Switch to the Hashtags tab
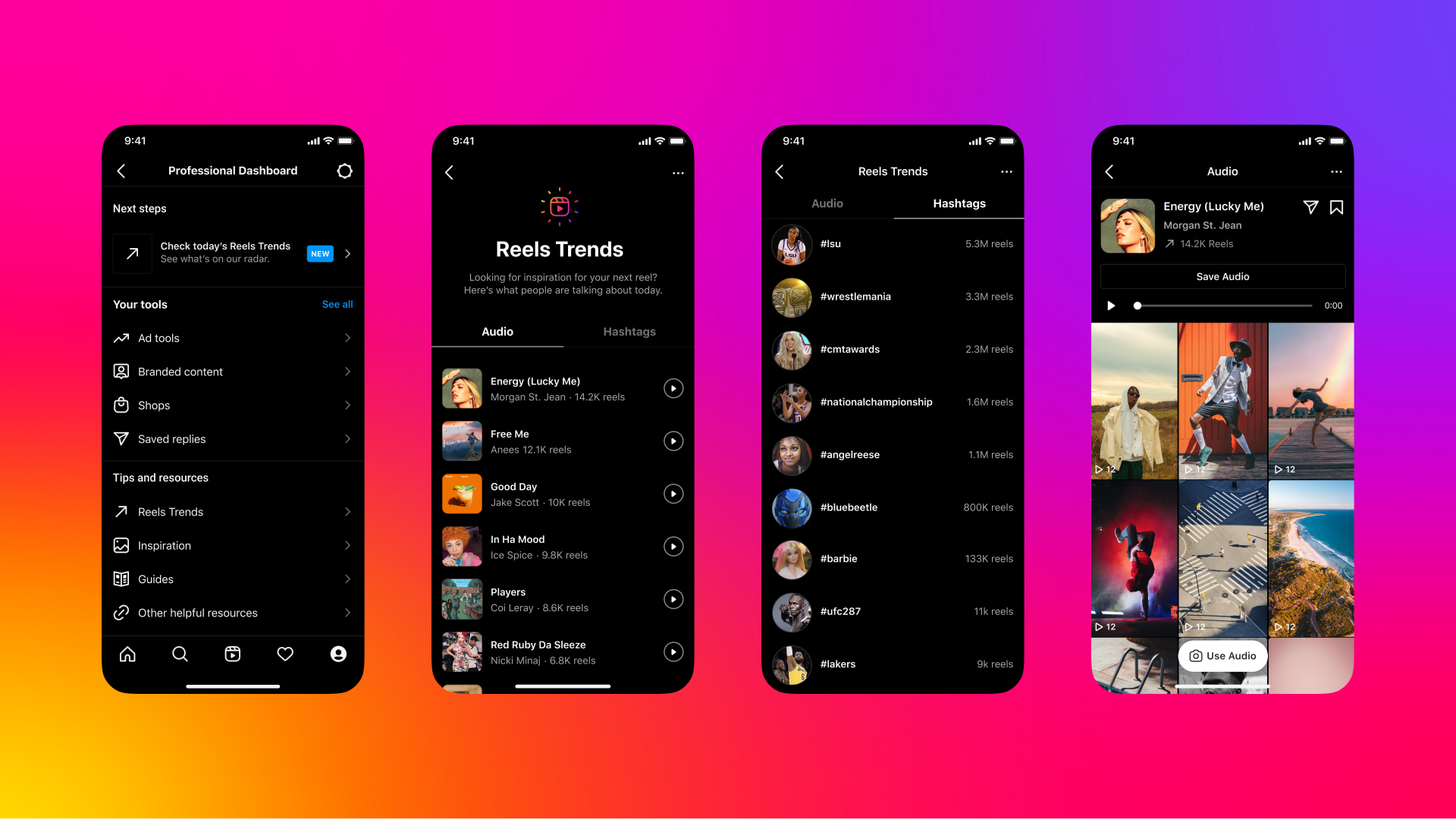 [627, 331]
